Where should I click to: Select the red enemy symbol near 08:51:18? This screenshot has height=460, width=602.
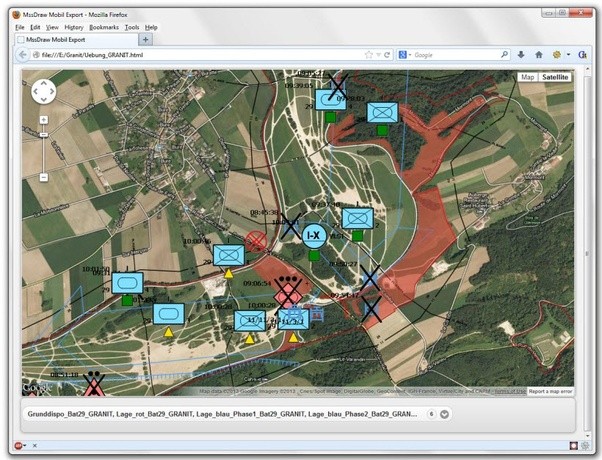(93, 385)
